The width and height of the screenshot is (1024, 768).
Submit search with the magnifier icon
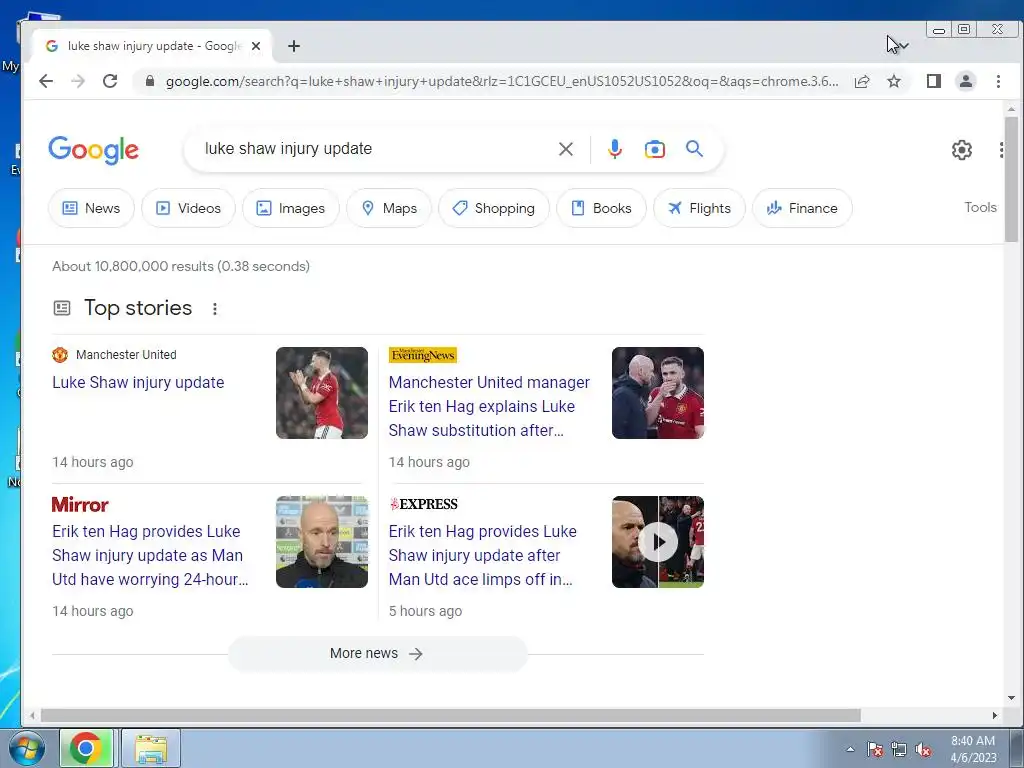point(694,149)
